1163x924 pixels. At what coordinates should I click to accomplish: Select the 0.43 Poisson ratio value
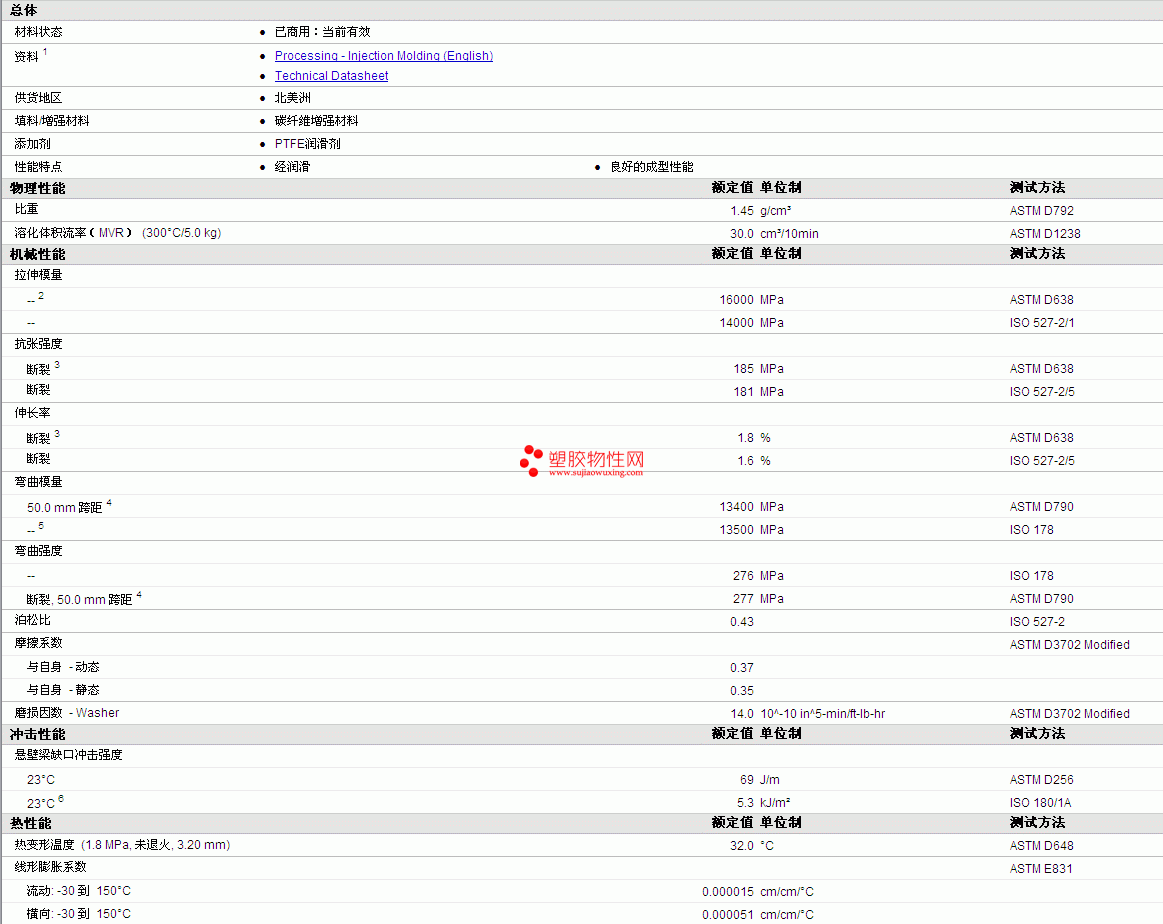pyautogui.click(x=742, y=621)
